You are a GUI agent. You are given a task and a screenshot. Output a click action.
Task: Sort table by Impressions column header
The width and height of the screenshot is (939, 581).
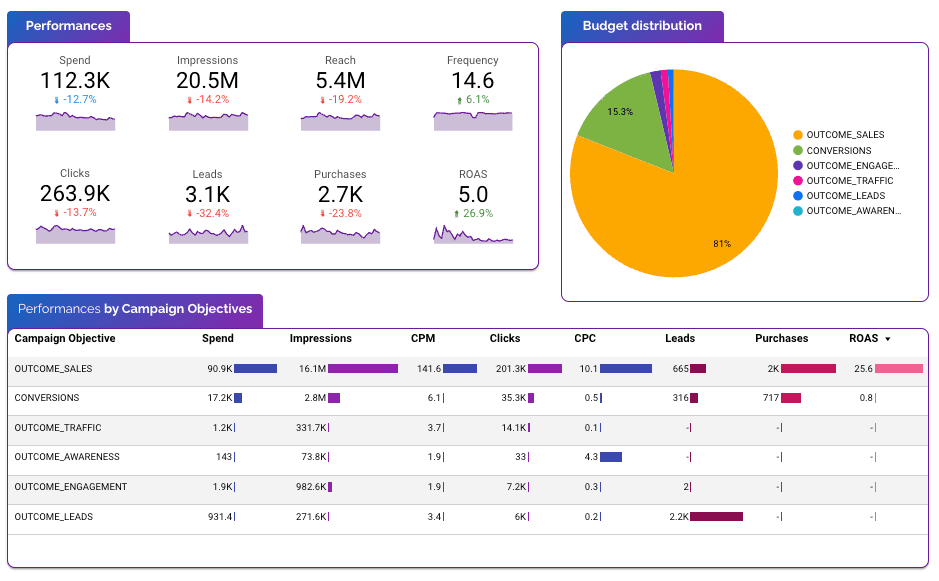(320, 338)
